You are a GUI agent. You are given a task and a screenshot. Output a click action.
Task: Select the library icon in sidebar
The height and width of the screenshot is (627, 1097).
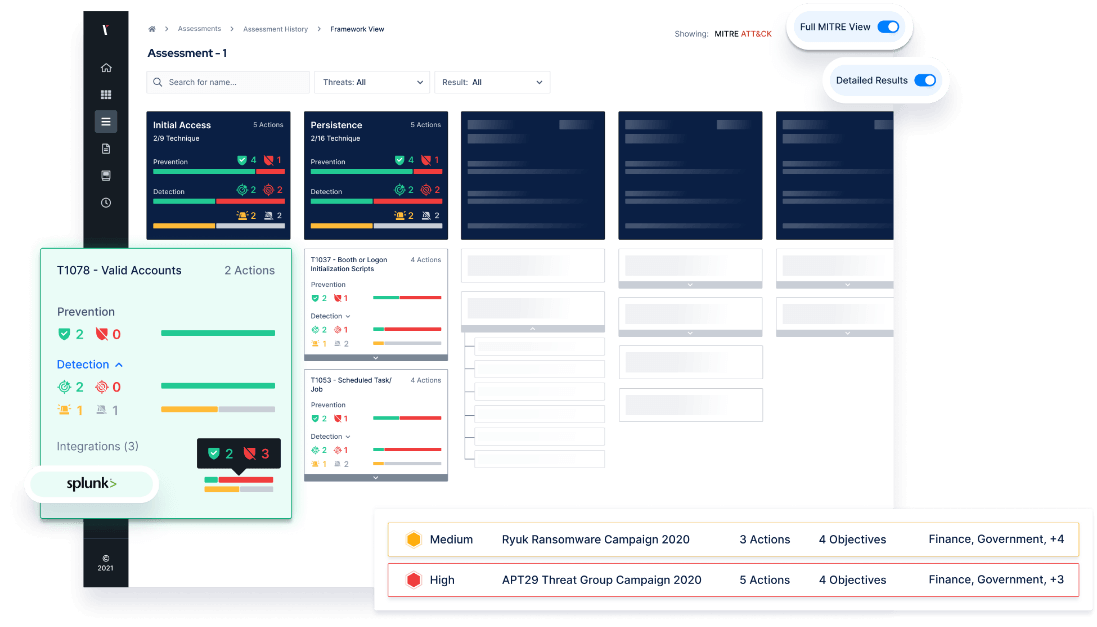pyautogui.click(x=106, y=174)
